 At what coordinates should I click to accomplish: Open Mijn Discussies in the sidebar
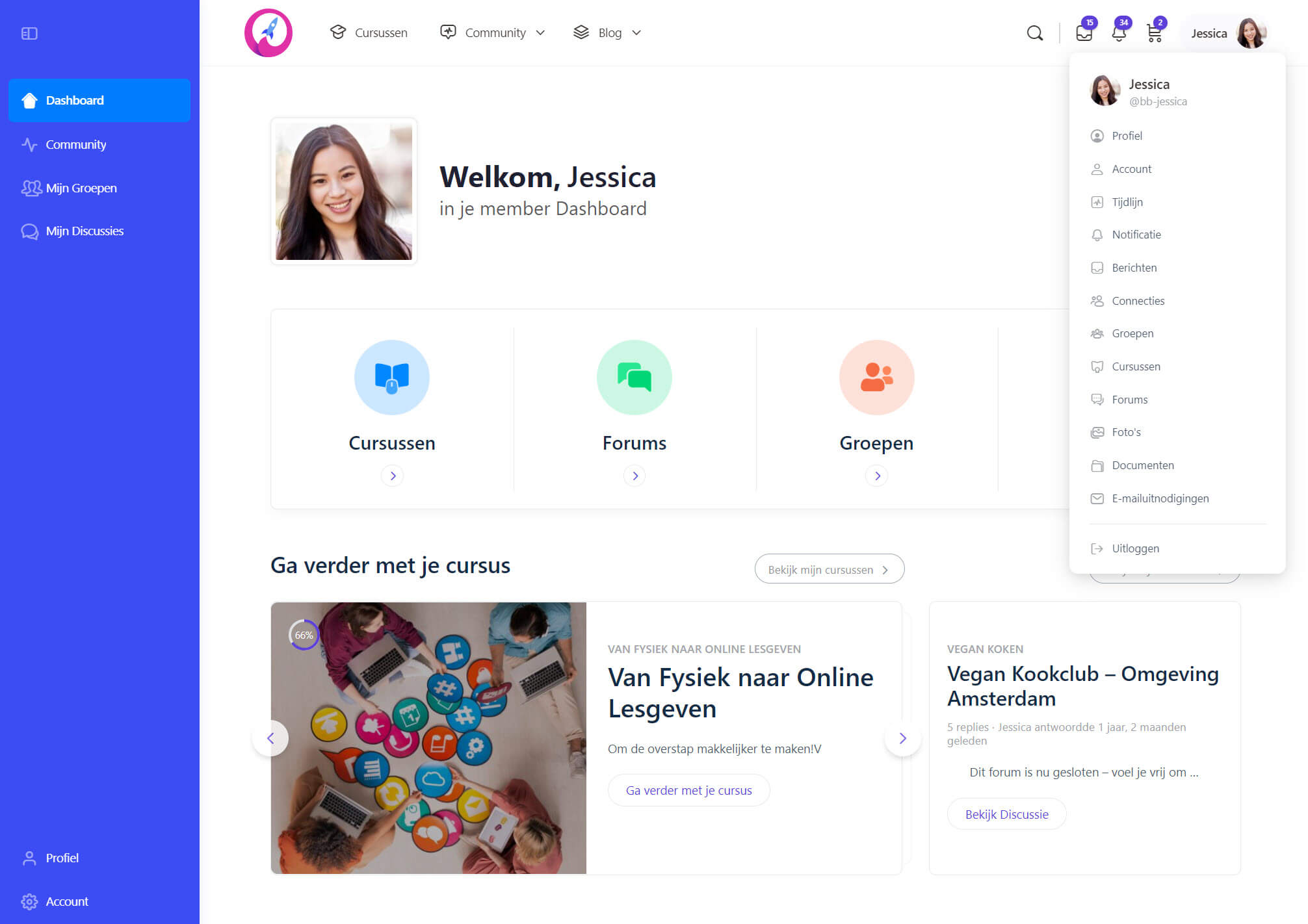pos(85,231)
